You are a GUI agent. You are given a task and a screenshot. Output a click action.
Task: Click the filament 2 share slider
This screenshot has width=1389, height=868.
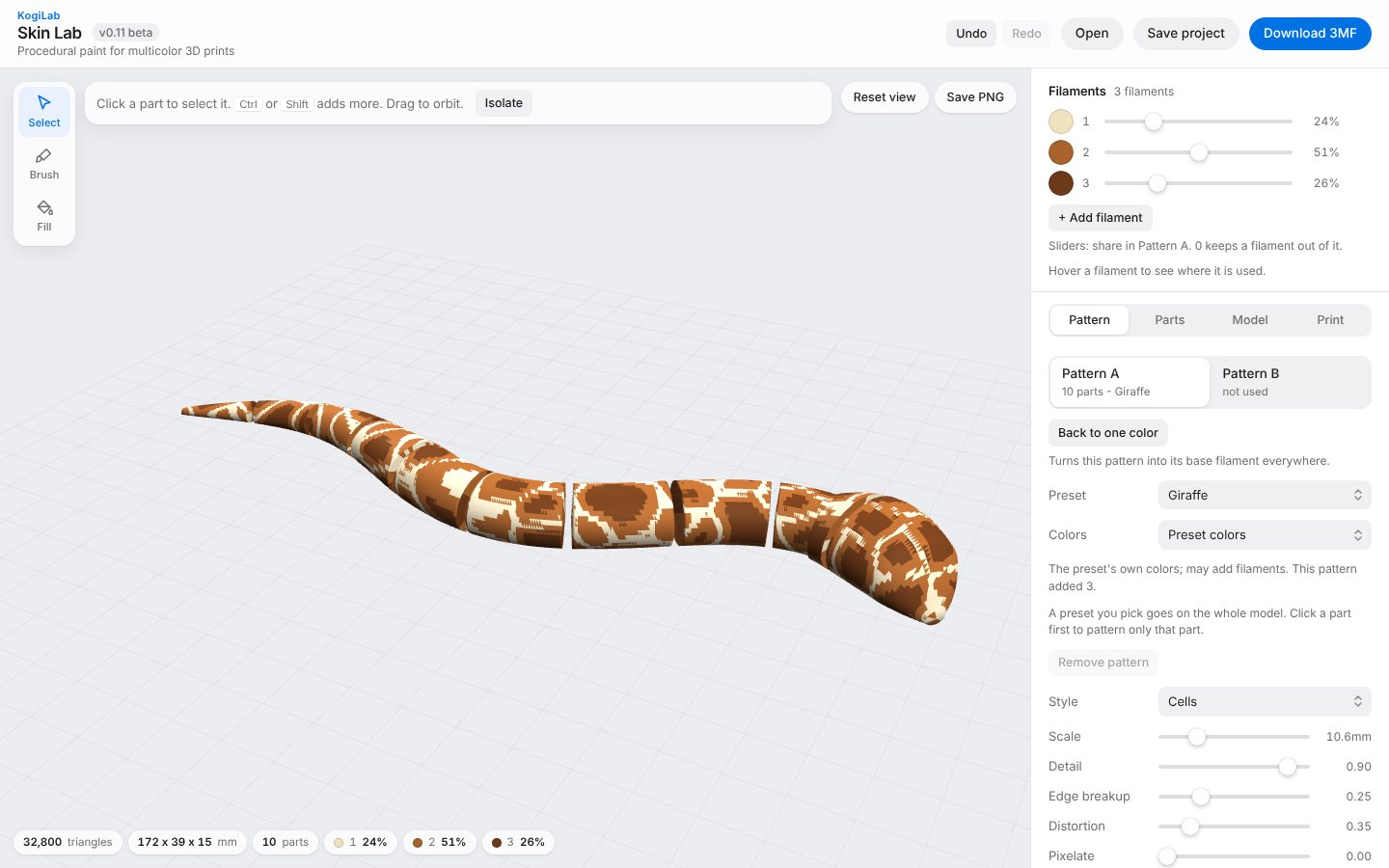coord(1198,152)
